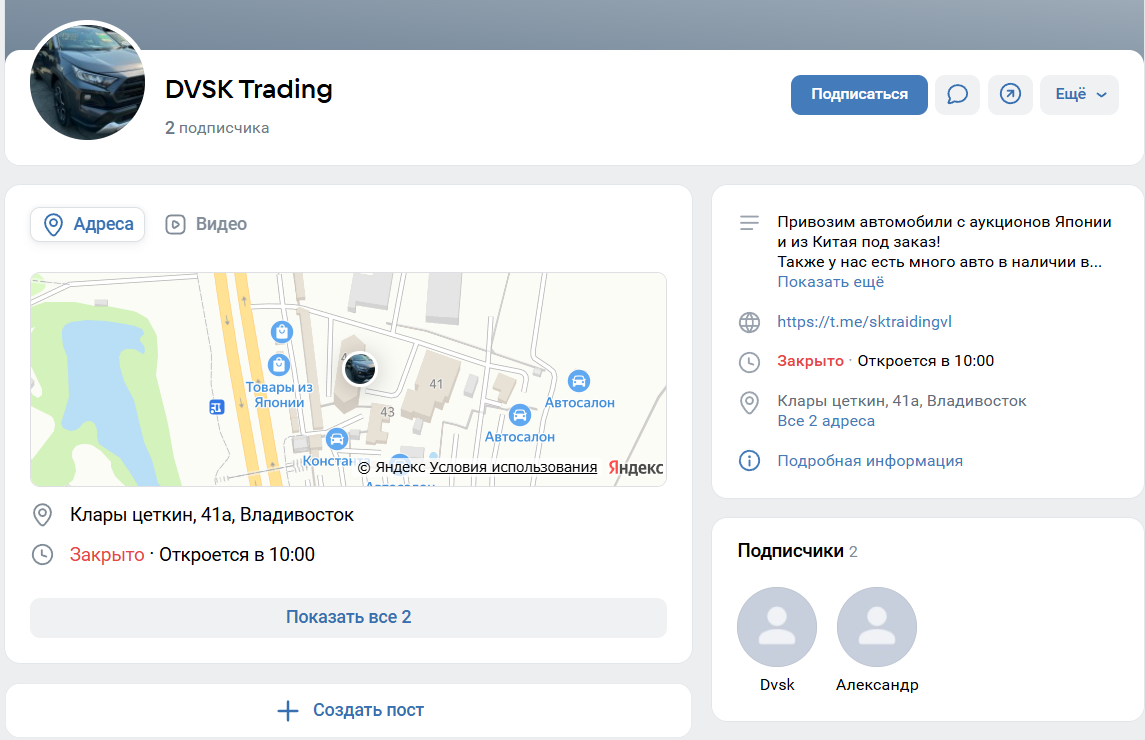
Task: Open Яндекс Условия использования link on map
Action: 513,467
